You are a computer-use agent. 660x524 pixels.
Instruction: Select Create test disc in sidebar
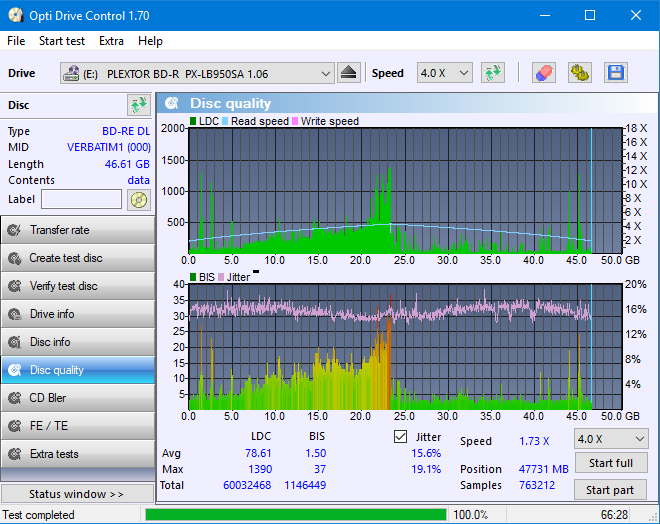click(77, 258)
